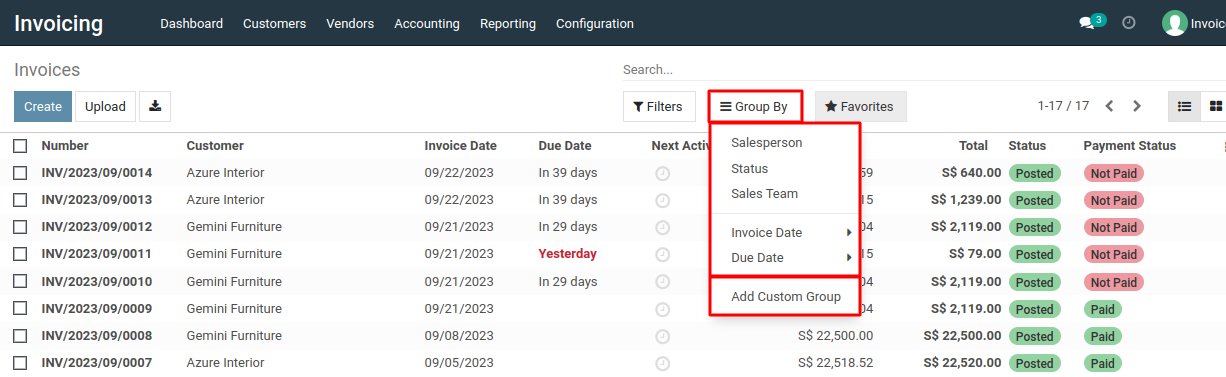Open the Filters dropdown

[659, 106]
